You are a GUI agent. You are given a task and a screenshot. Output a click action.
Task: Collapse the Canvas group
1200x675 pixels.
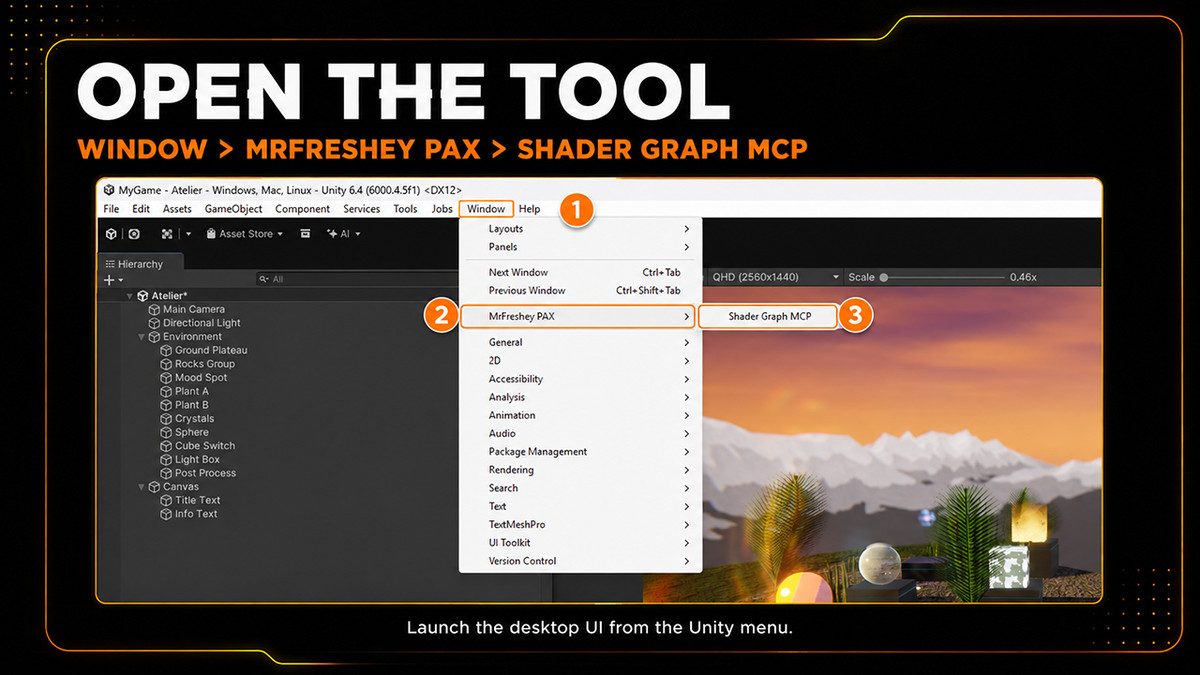click(x=141, y=487)
